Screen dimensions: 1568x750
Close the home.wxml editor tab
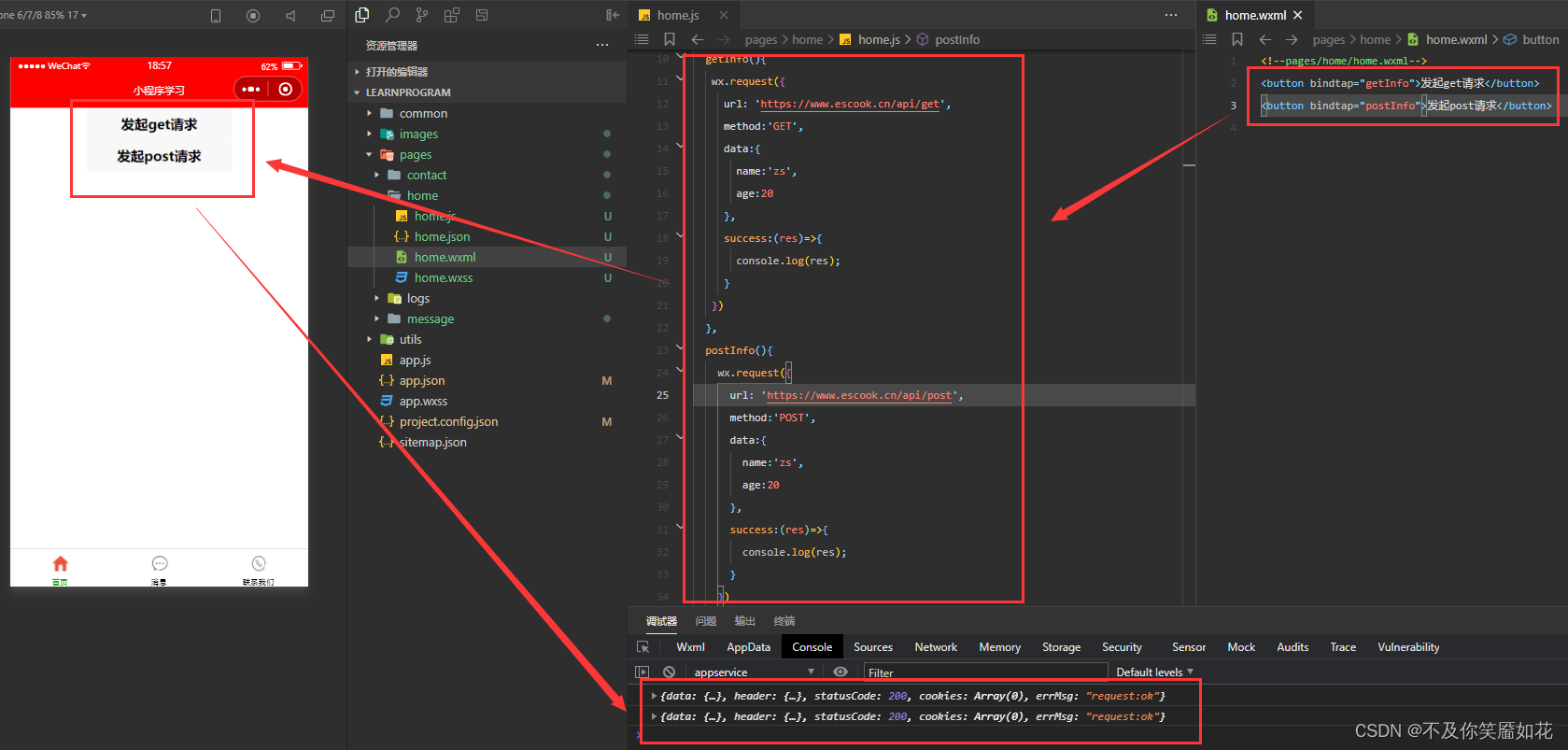point(1297,15)
